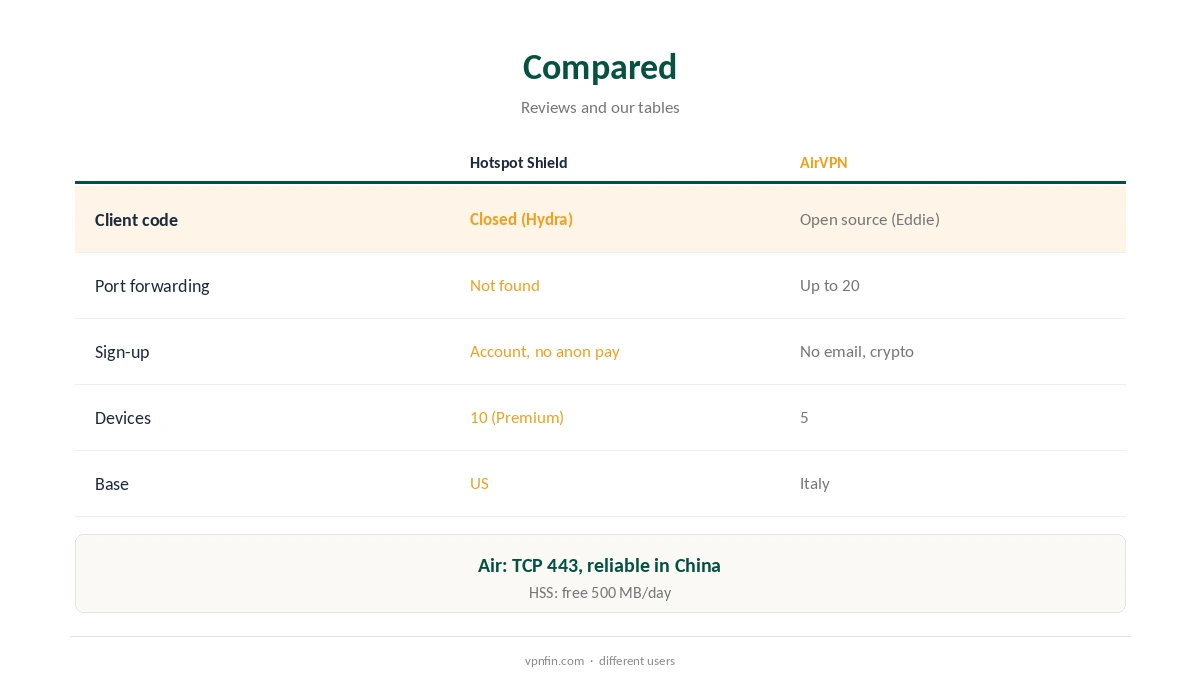
Task: Click "Account, no anon pay" cell
Action: click(x=545, y=351)
